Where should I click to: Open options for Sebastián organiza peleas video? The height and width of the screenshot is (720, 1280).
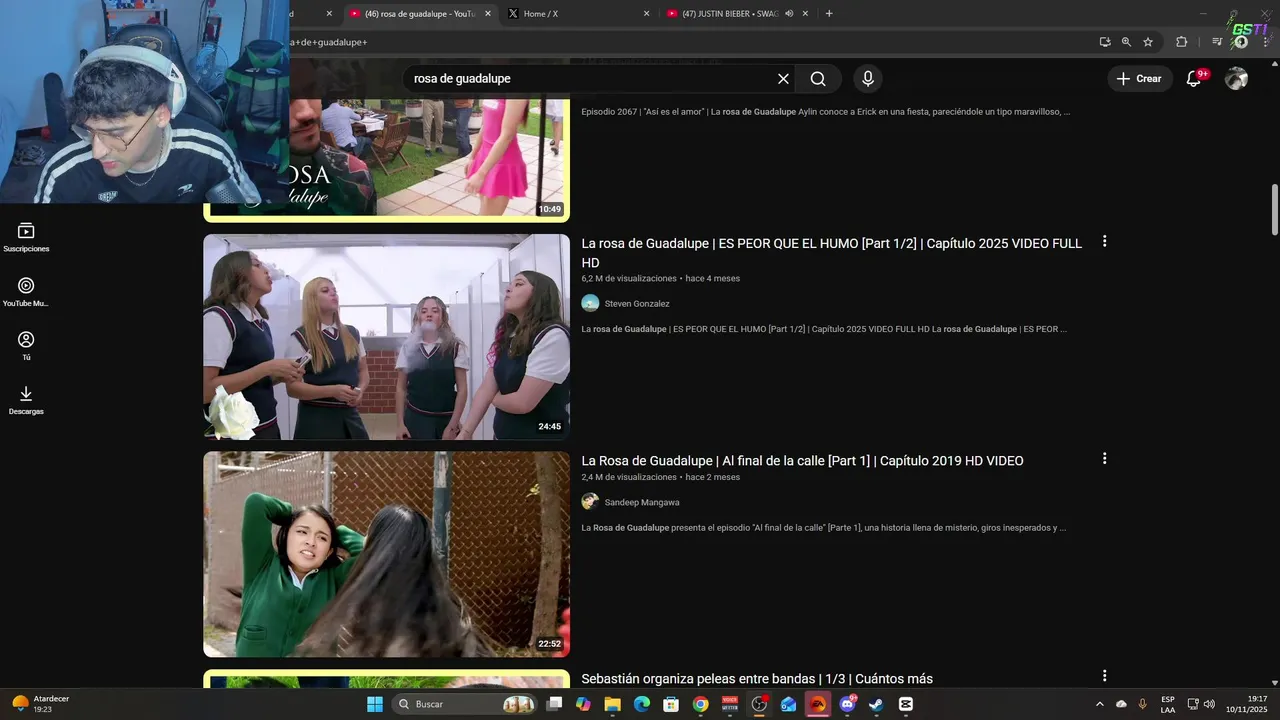point(1104,676)
